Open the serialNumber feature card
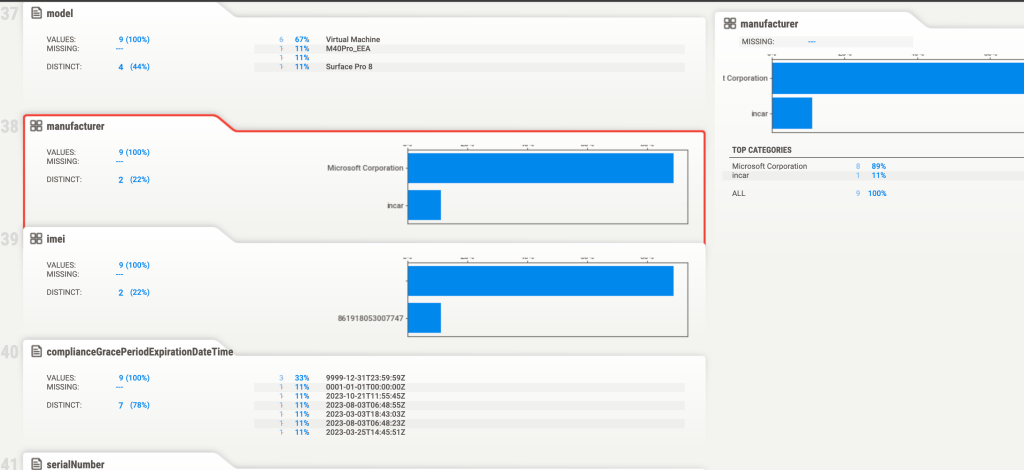 pos(75,464)
